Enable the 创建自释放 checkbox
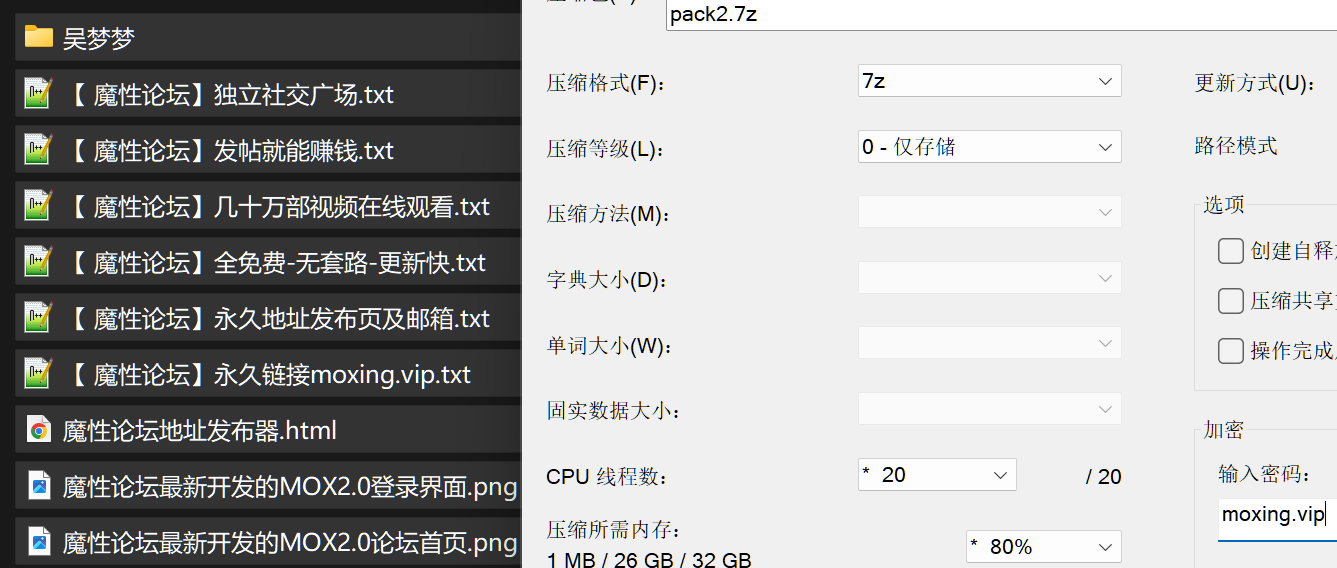The width and height of the screenshot is (1337, 568). click(x=1231, y=251)
